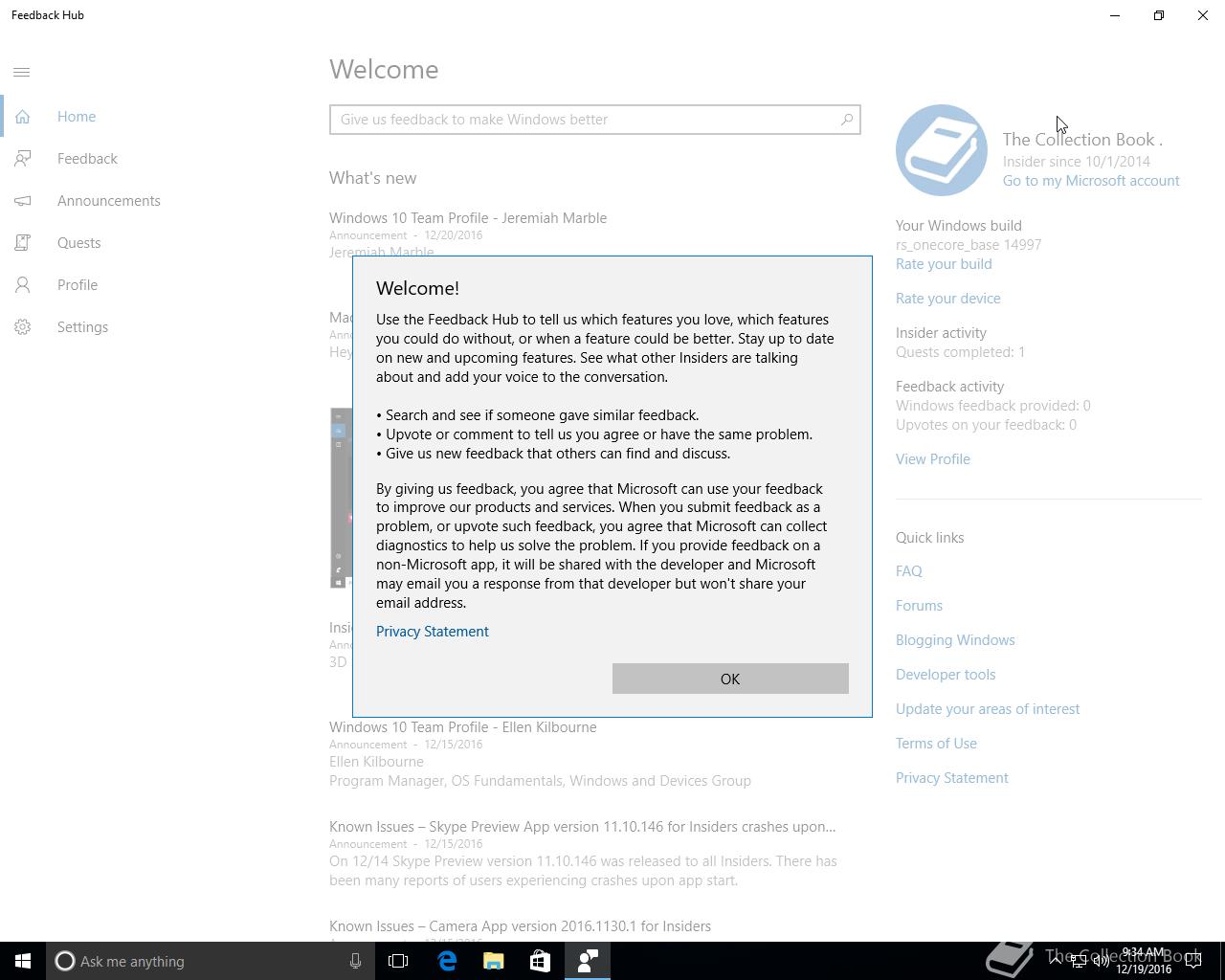The width and height of the screenshot is (1225, 980).
Task: Click the Profile person icon
Action: pos(22,285)
